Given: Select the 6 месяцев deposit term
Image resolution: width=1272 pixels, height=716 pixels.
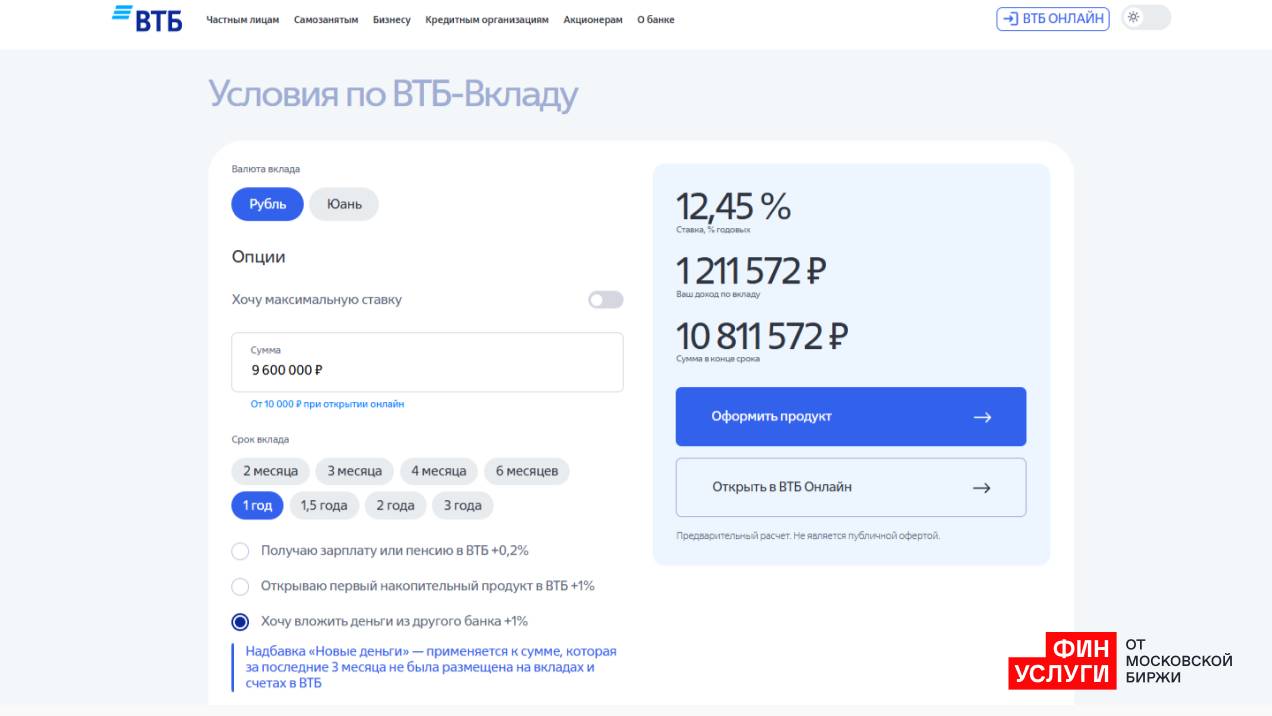Looking at the screenshot, I should click(526, 471).
